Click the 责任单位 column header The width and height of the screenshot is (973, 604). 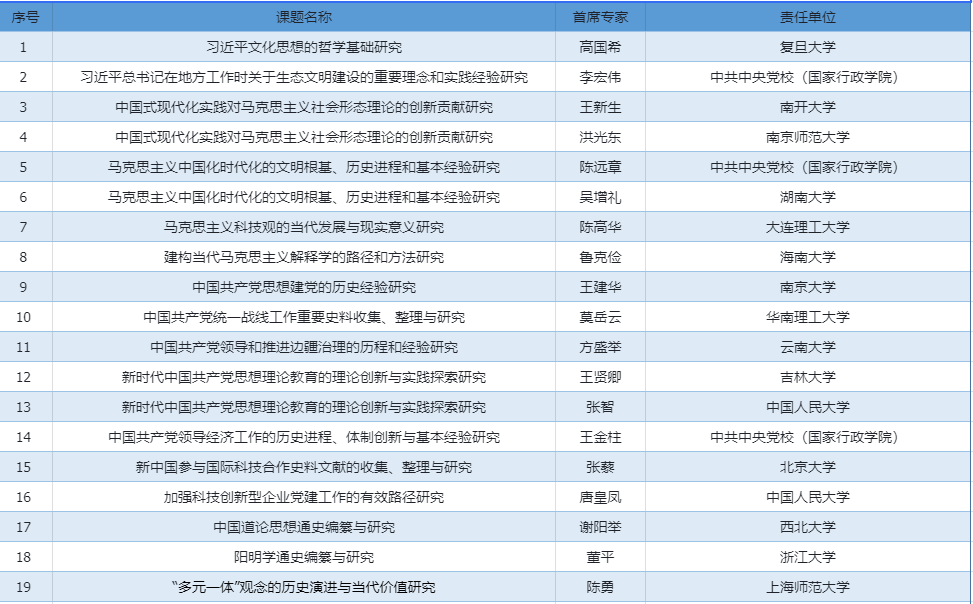pyautogui.click(x=807, y=17)
